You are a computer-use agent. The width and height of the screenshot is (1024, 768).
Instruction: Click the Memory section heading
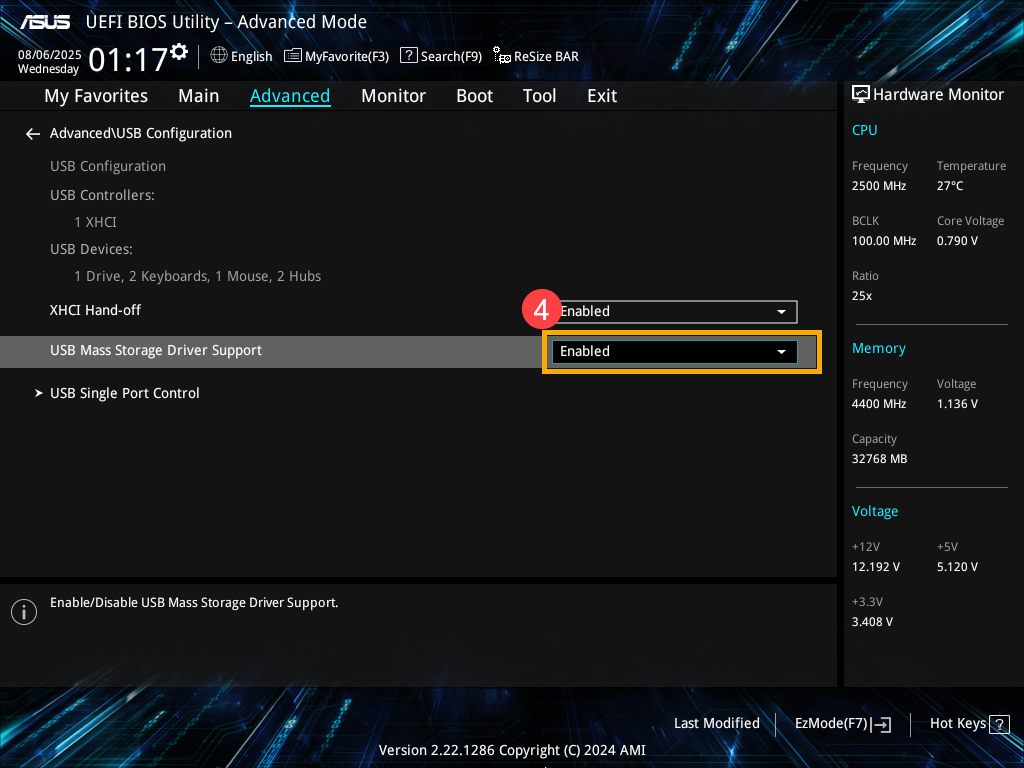point(878,349)
